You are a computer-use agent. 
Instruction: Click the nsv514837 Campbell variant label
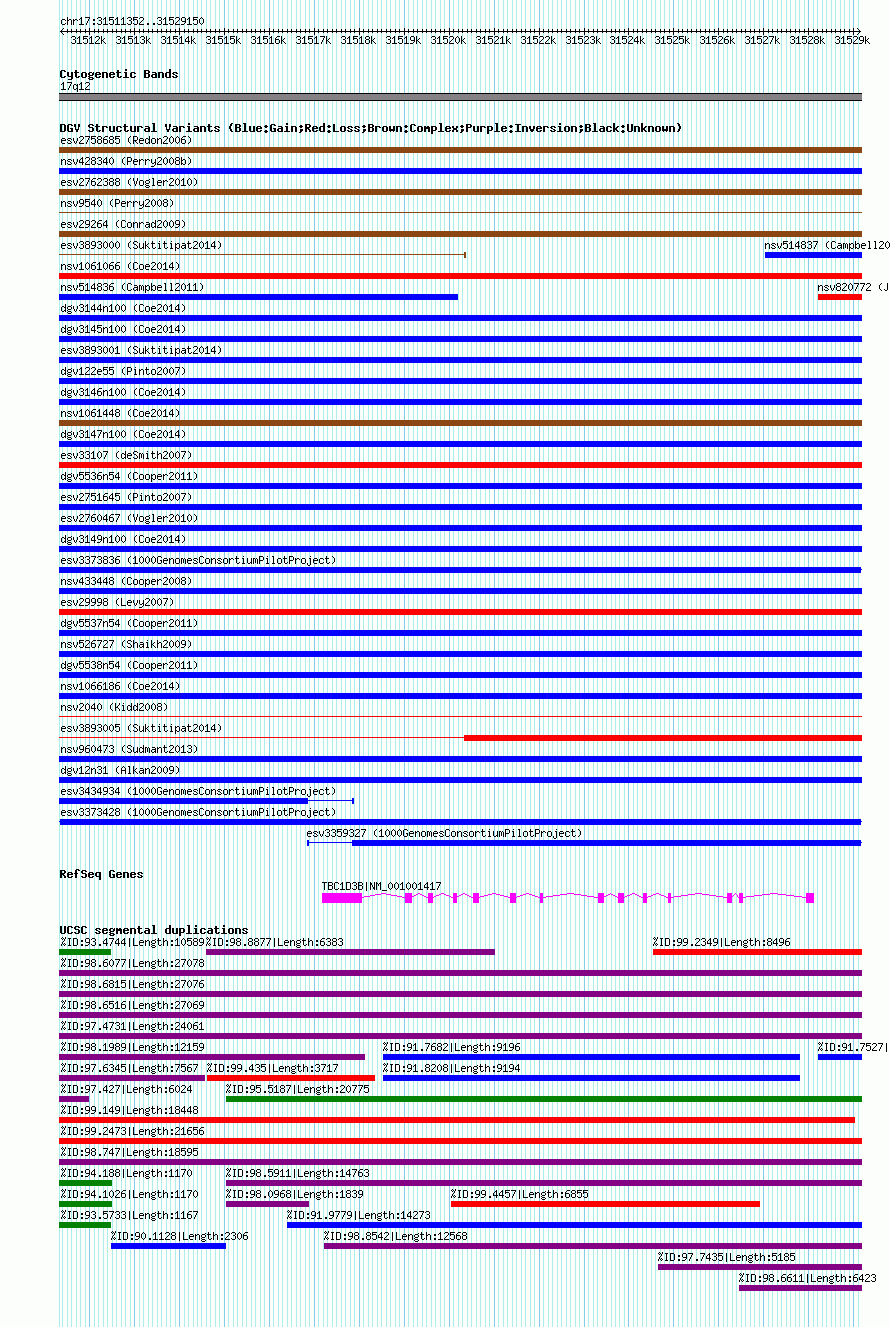tap(827, 245)
